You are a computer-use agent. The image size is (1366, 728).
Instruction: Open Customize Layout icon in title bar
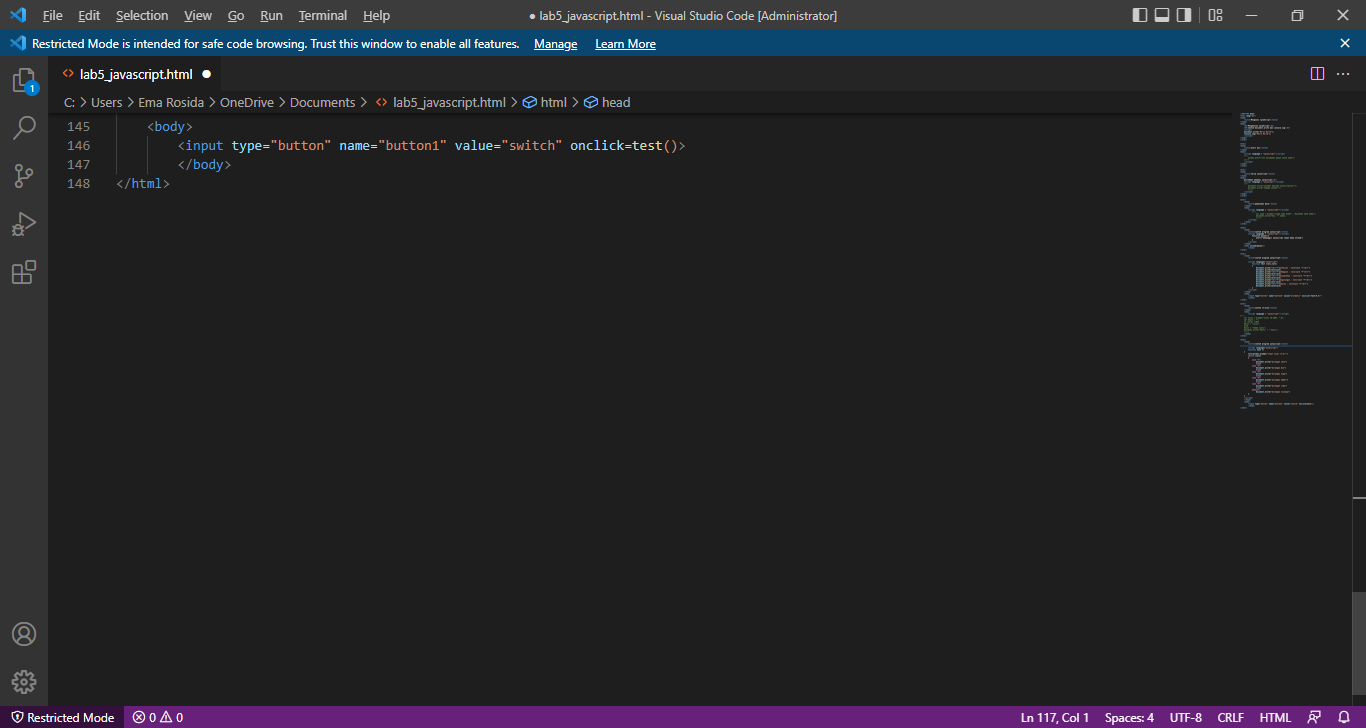tap(1216, 15)
